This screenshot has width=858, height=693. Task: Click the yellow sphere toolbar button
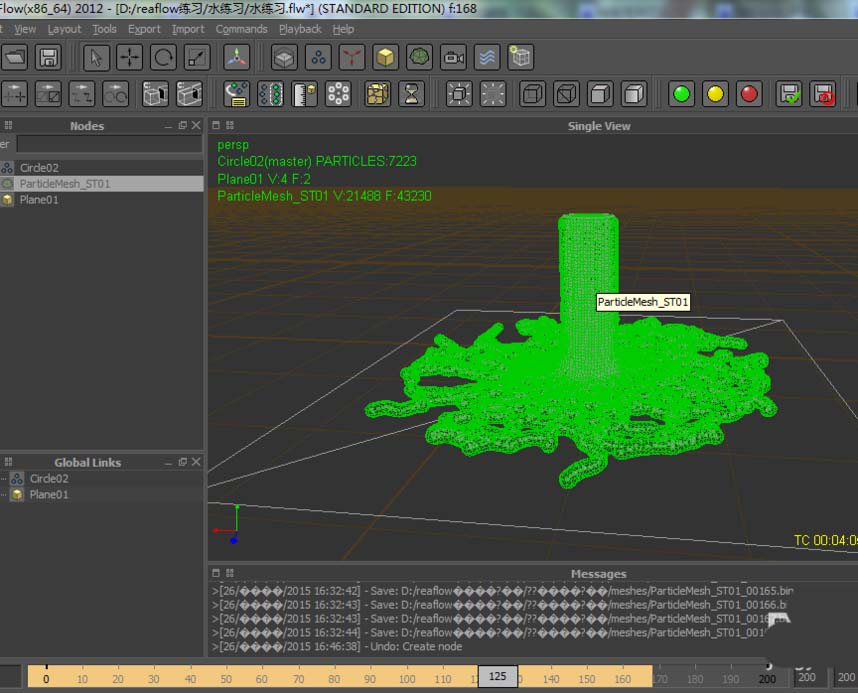[715, 95]
